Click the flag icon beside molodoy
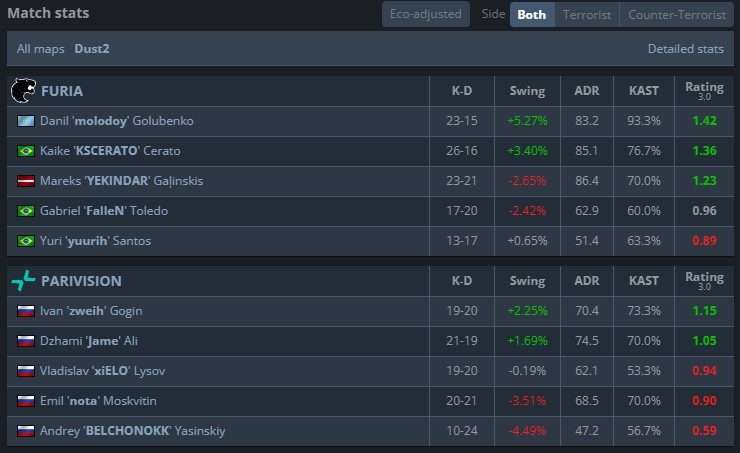The width and height of the screenshot is (740, 453). [x=26, y=121]
